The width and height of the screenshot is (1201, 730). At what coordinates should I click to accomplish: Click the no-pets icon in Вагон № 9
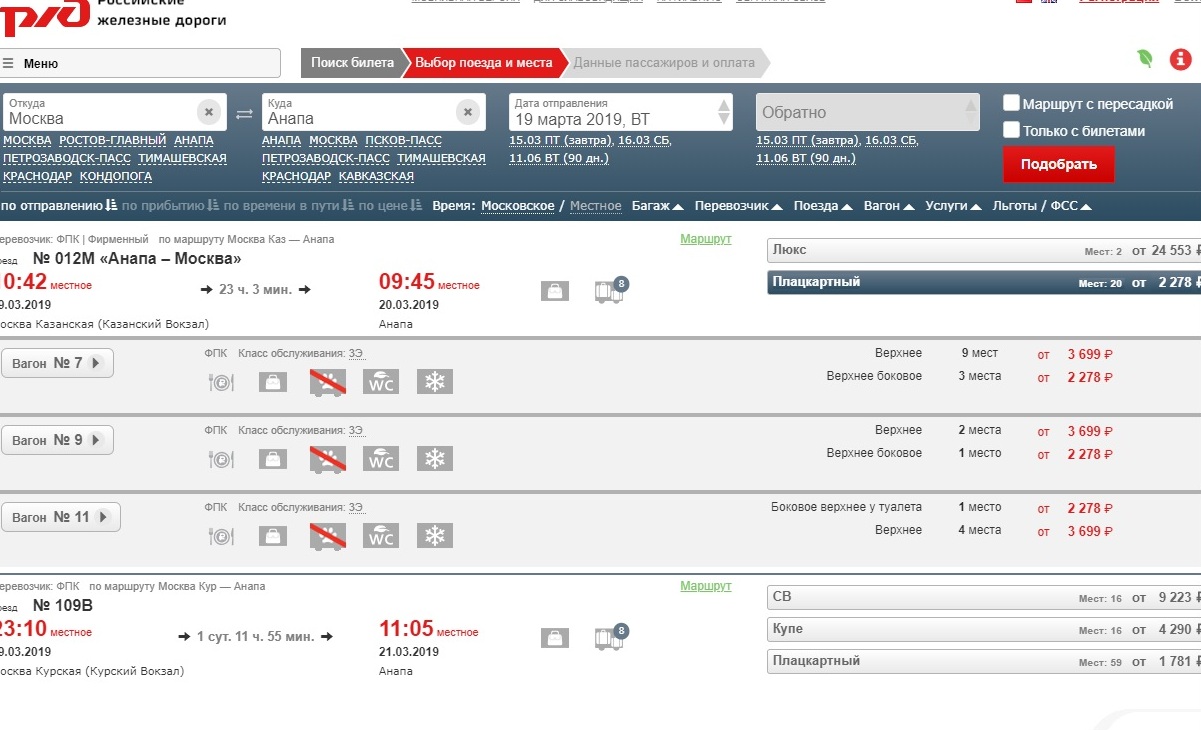point(328,459)
